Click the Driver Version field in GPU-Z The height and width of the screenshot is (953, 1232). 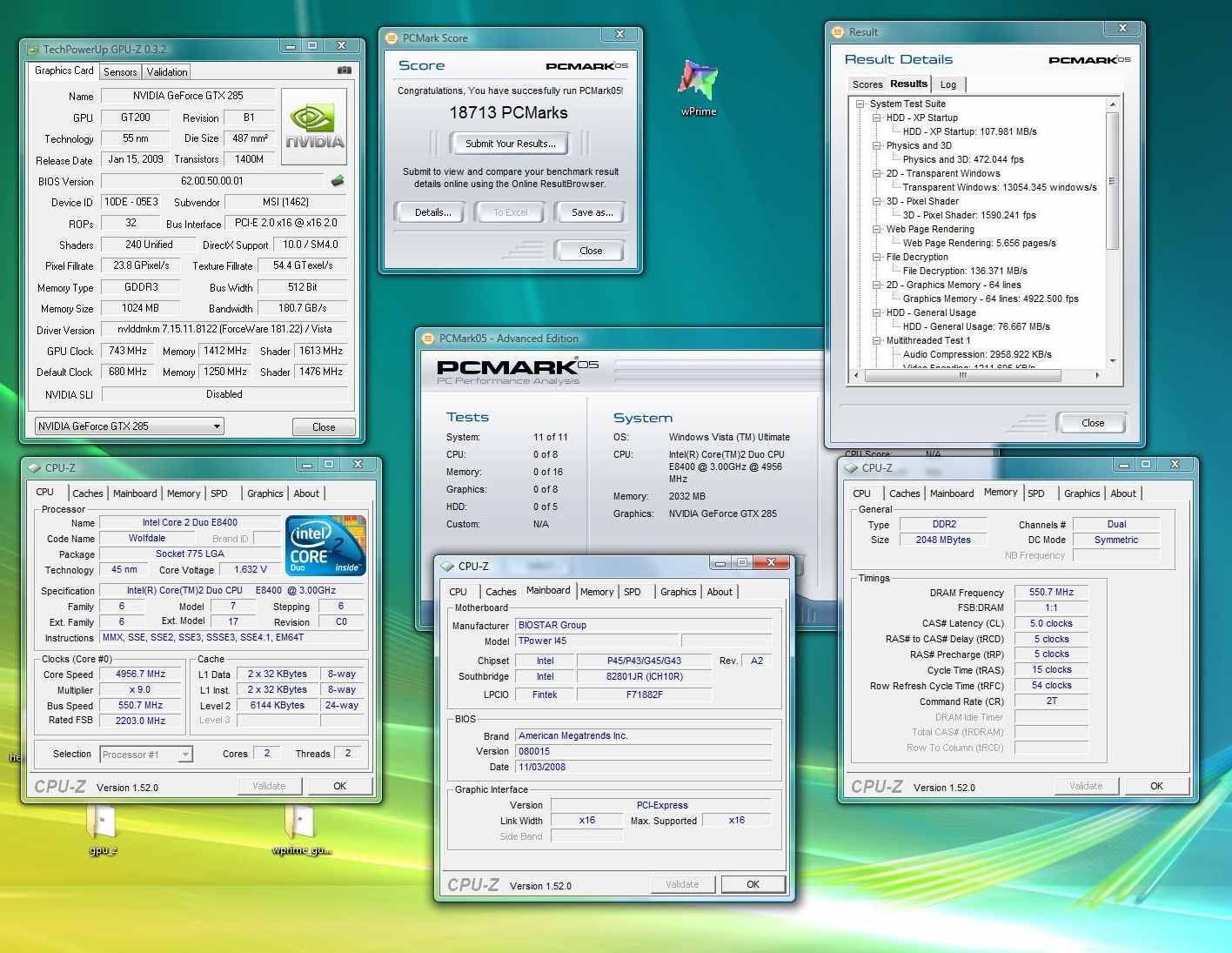tap(224, 329)
